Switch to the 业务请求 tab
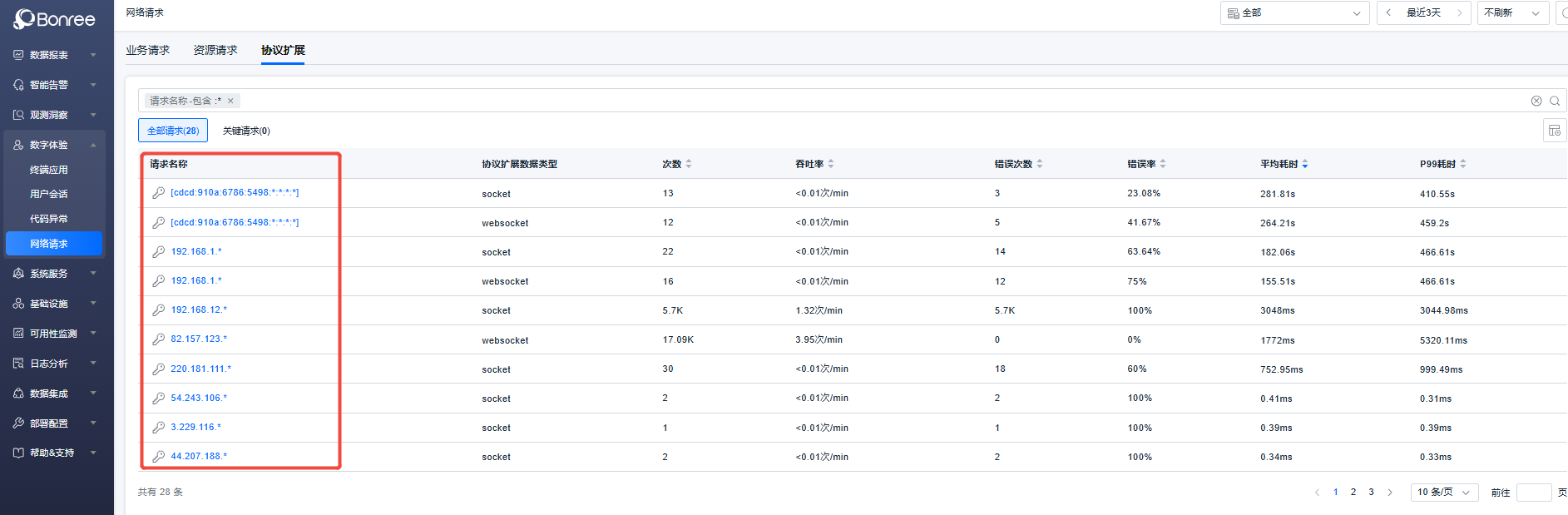Viewport: 1568px width, 515px height. pyautogui.click(x=147, y=51)
